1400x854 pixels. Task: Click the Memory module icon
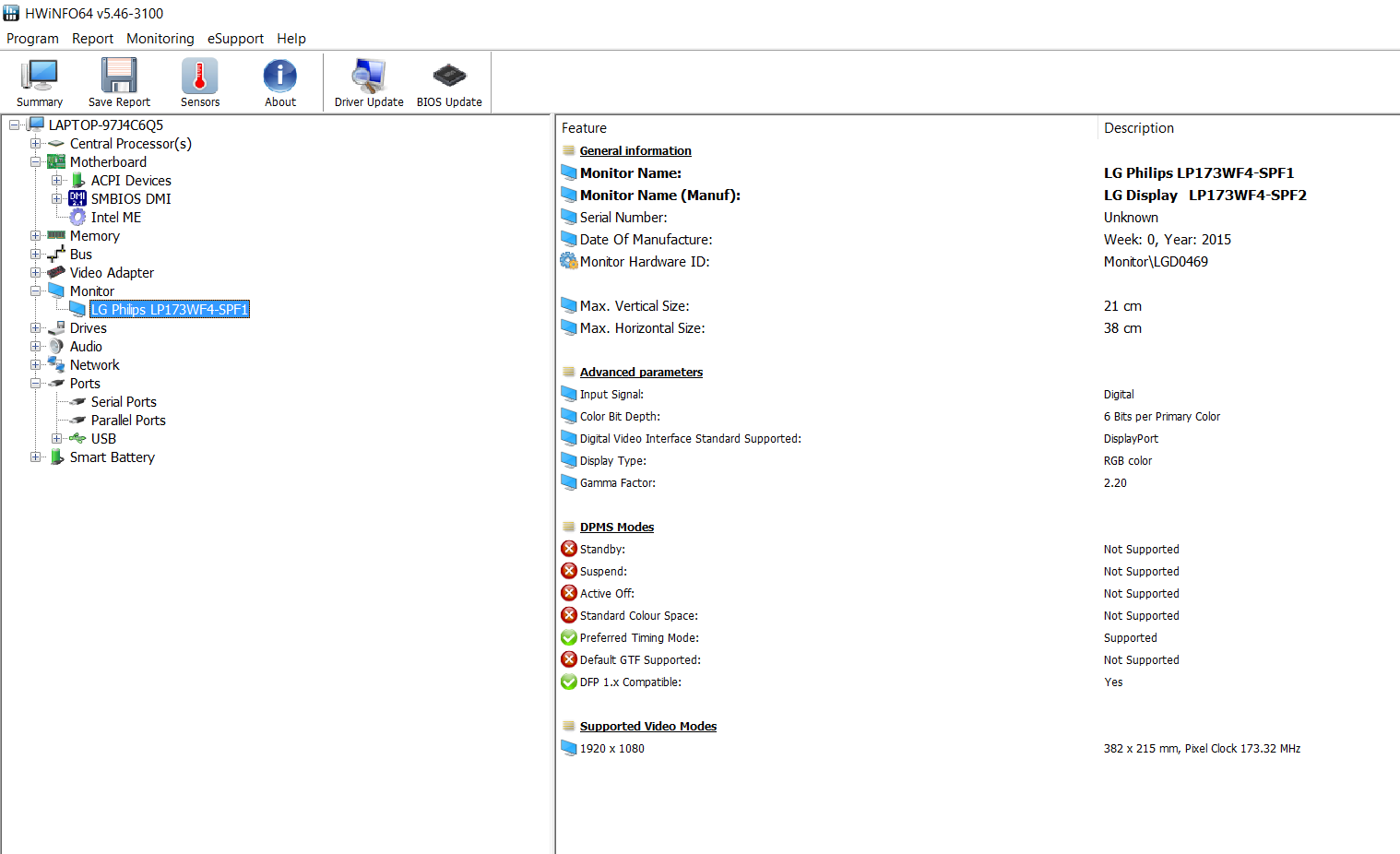pos(56,235)
